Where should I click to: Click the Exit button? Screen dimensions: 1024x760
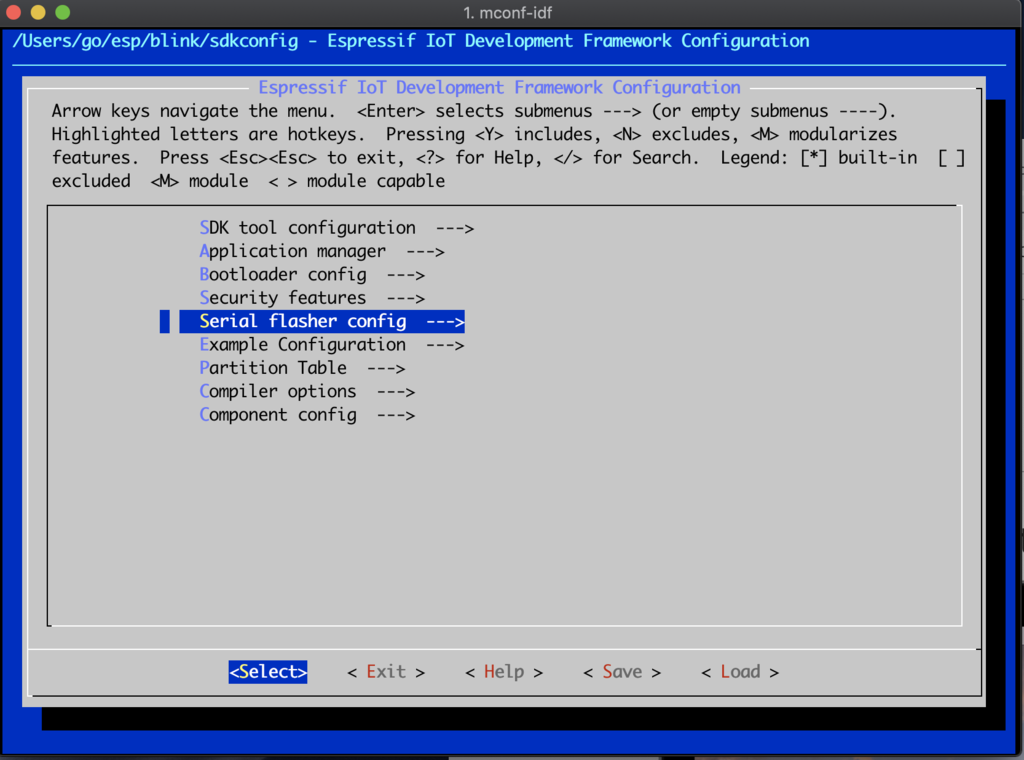coord(386,672)
